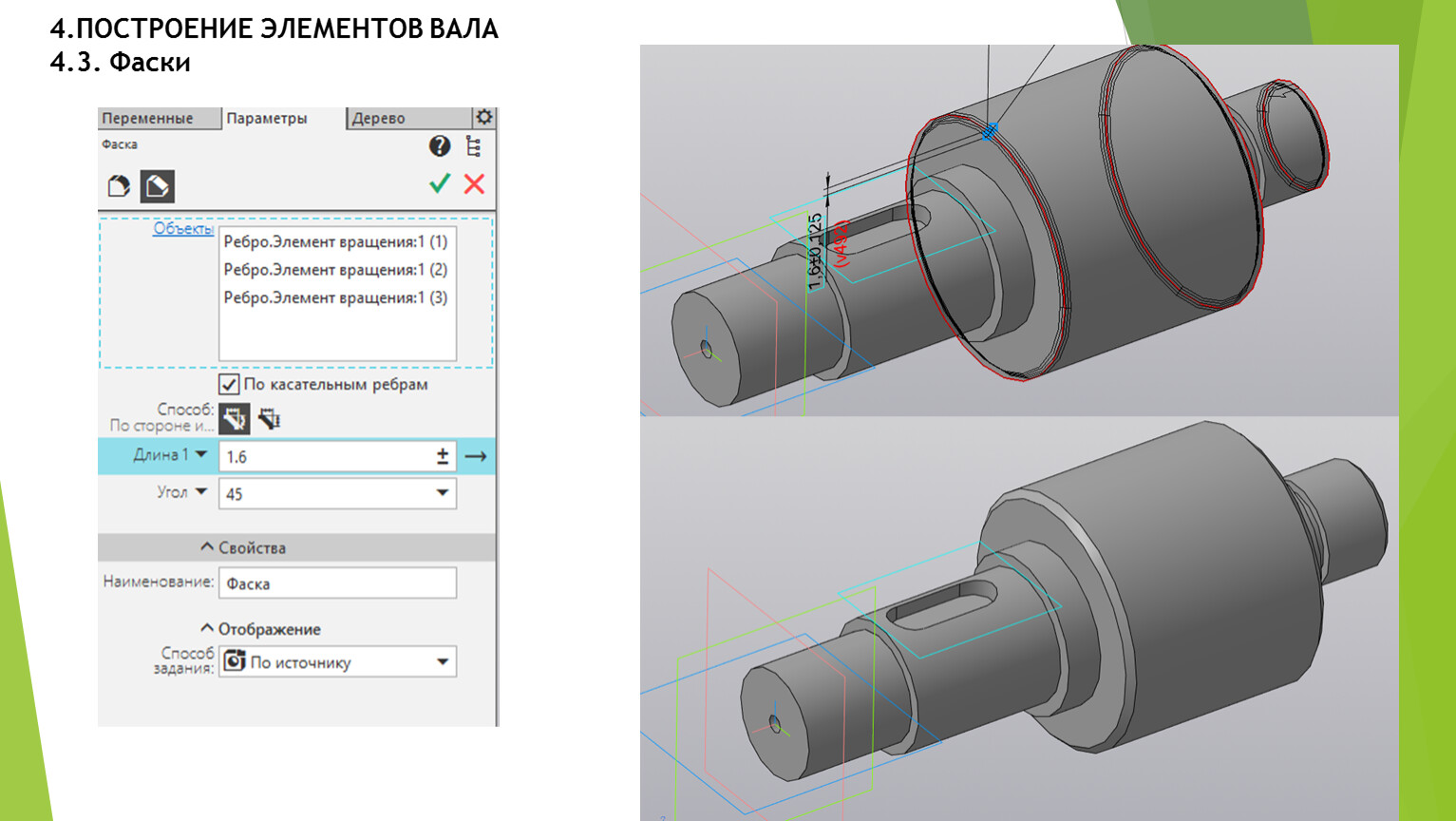The height and width of the screenshot is (821, 1456).
Task: Collapse the Свойства section
Action: pos(207,547)
